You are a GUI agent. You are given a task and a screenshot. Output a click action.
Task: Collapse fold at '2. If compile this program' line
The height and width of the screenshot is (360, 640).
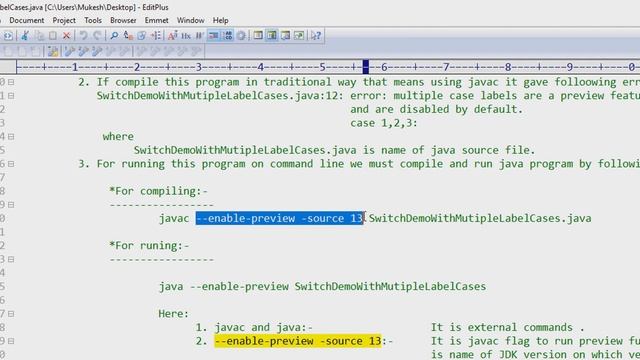(11, 82)
